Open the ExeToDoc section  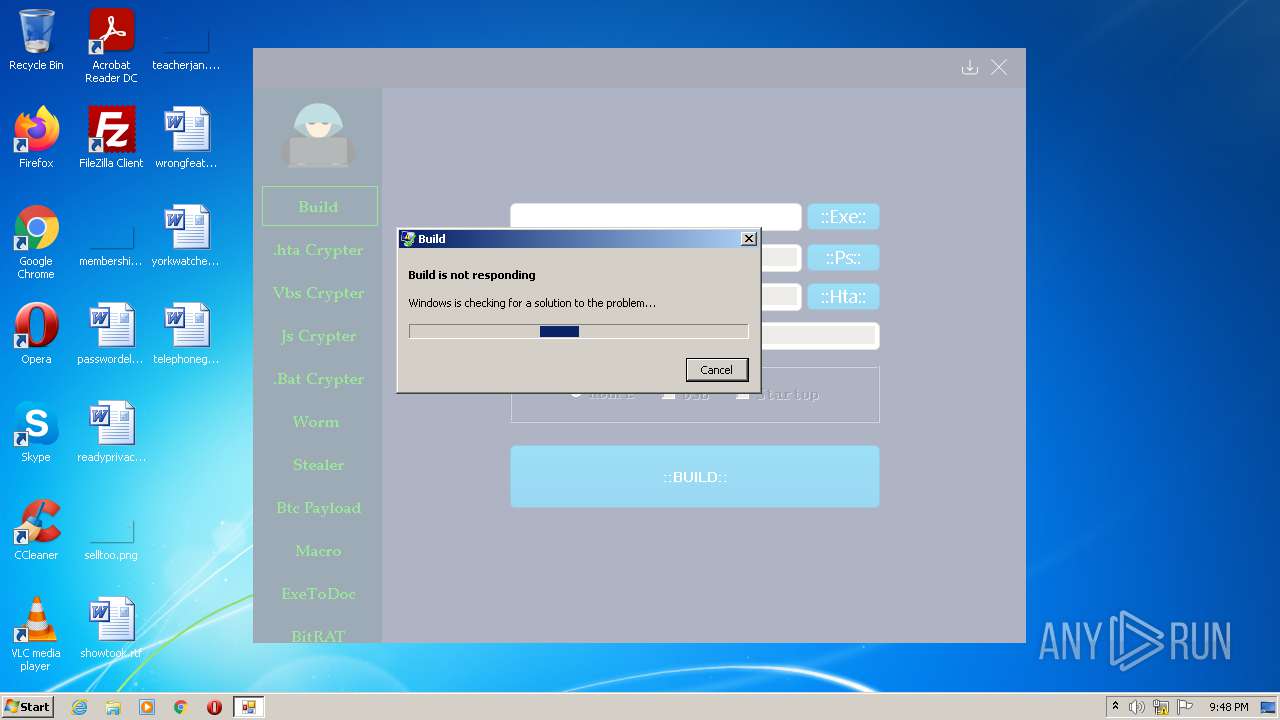point(319,594)
